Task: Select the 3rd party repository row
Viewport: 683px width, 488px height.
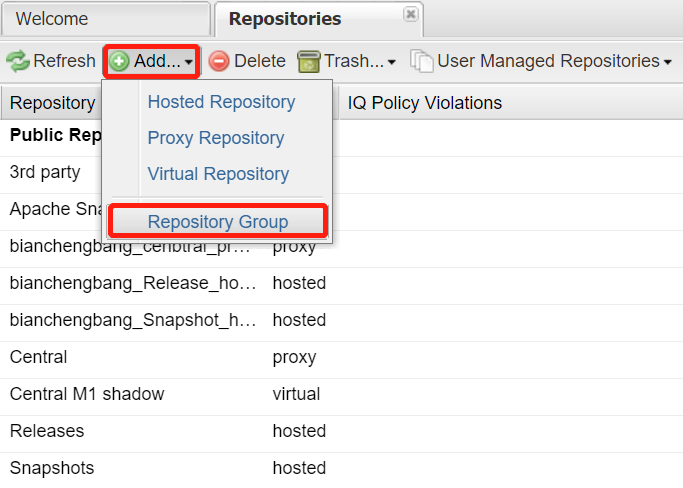Action: (45, 172)
